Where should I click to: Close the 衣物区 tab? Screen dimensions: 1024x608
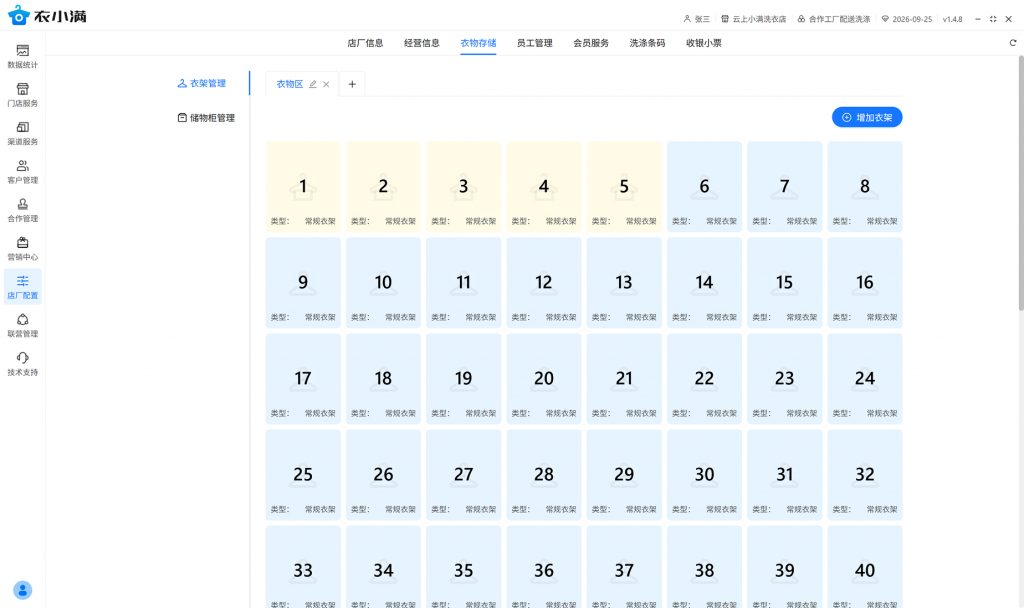[326, 85]
